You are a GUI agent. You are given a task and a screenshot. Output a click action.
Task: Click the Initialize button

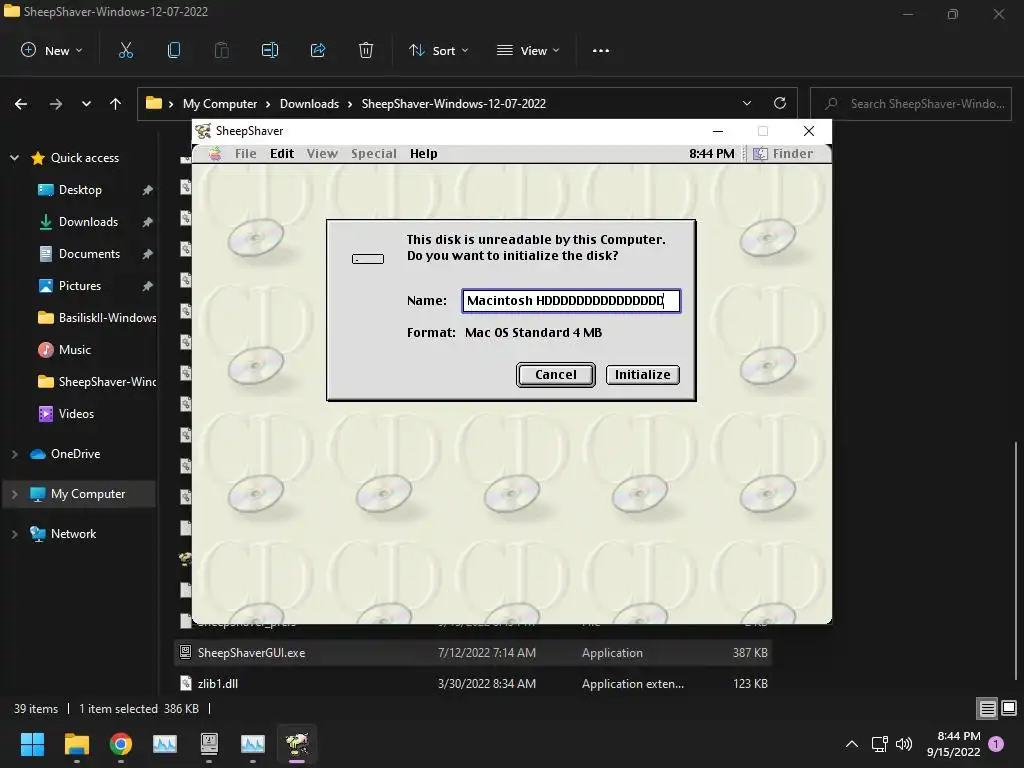(643, 375)
